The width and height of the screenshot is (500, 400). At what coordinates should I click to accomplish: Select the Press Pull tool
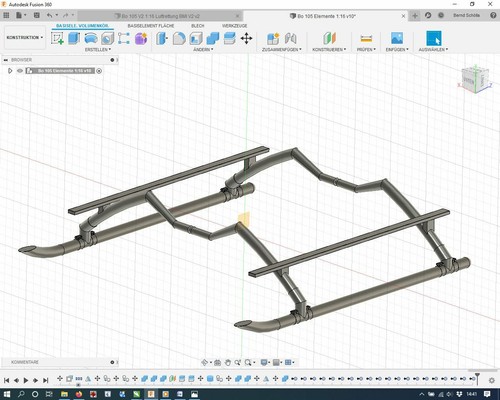(162, 38)
